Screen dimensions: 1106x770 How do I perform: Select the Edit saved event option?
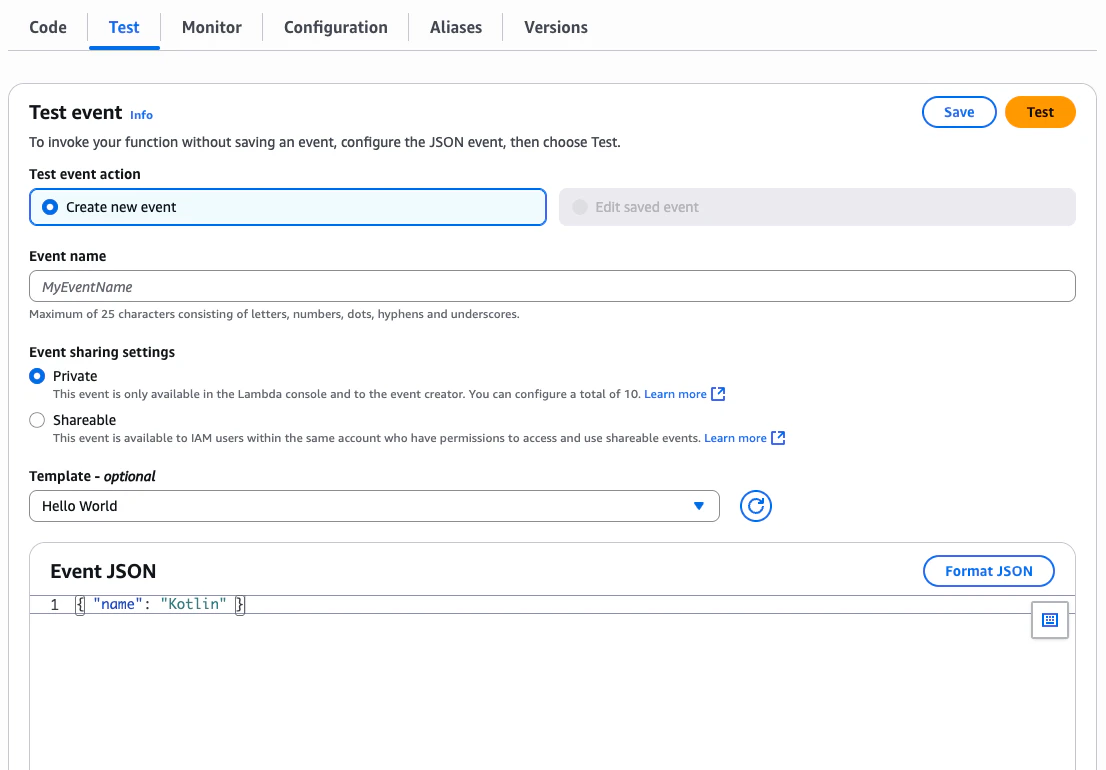click(817, 207)
